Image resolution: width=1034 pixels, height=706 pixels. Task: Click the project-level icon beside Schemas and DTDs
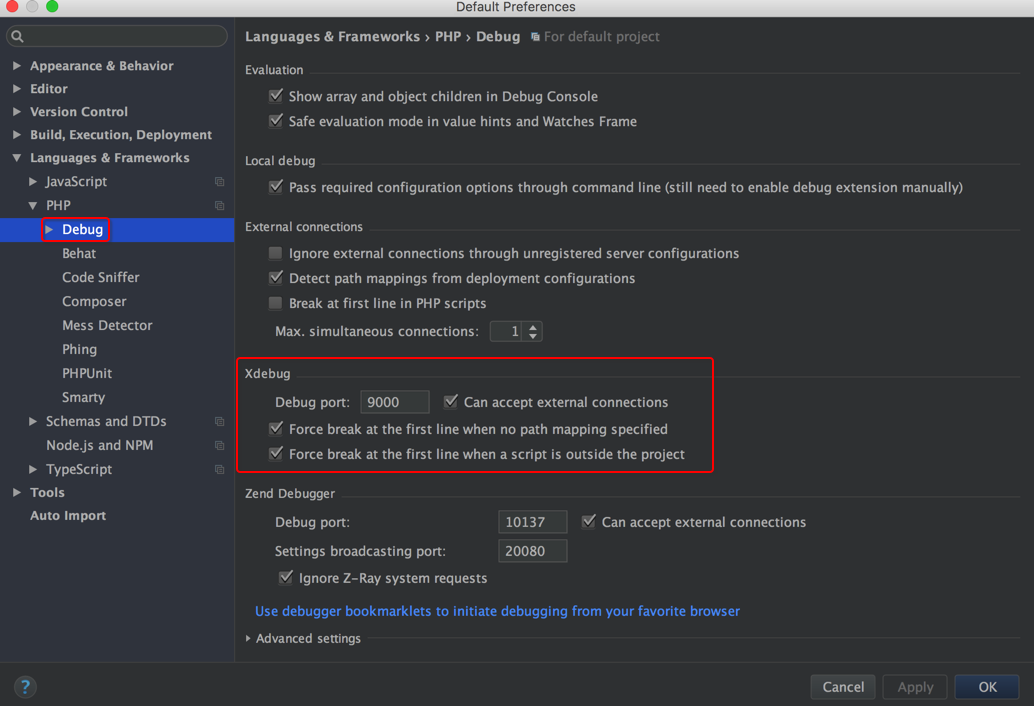[x=219, y=422]
